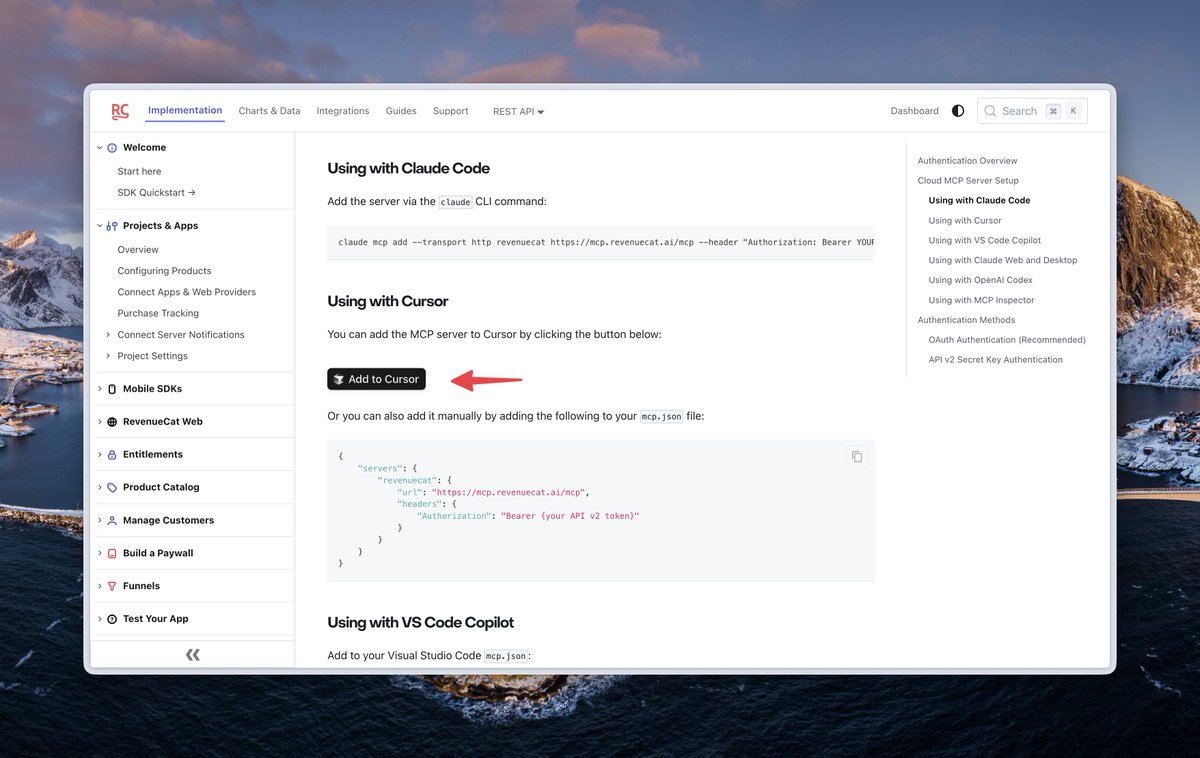Screen dimensions: 1200x758
Task: Open SDK Quickstart link
Action: 157,193
